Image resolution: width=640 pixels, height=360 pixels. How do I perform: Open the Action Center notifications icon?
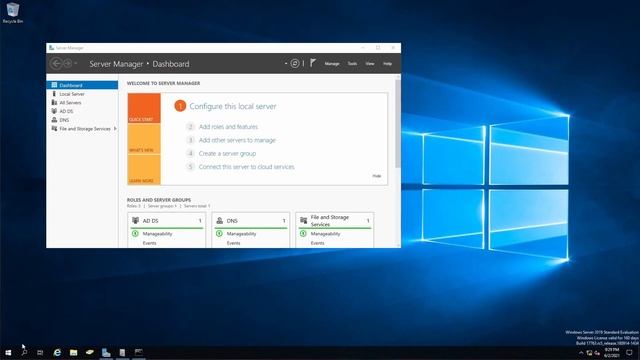tap(629, 353)
